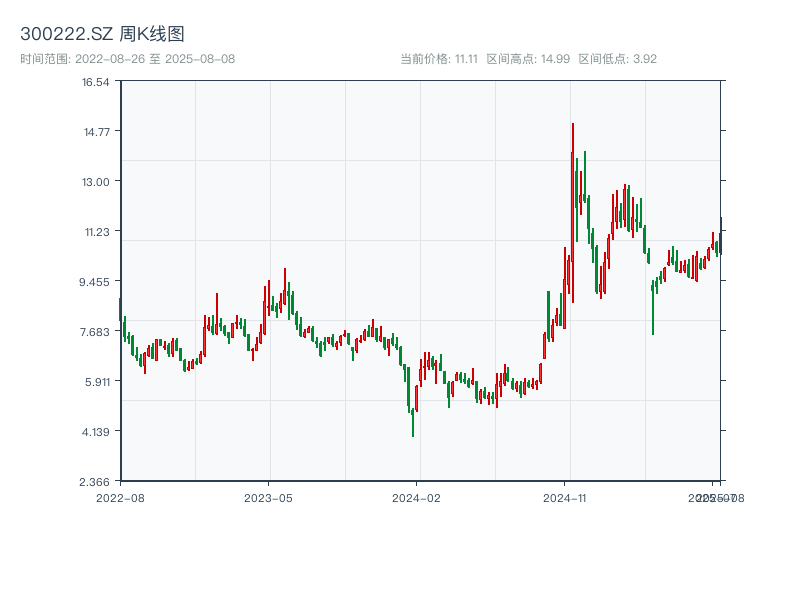Click the 当前价格: 11.11 label
The image size is (800, 600).
click(439, 59)
